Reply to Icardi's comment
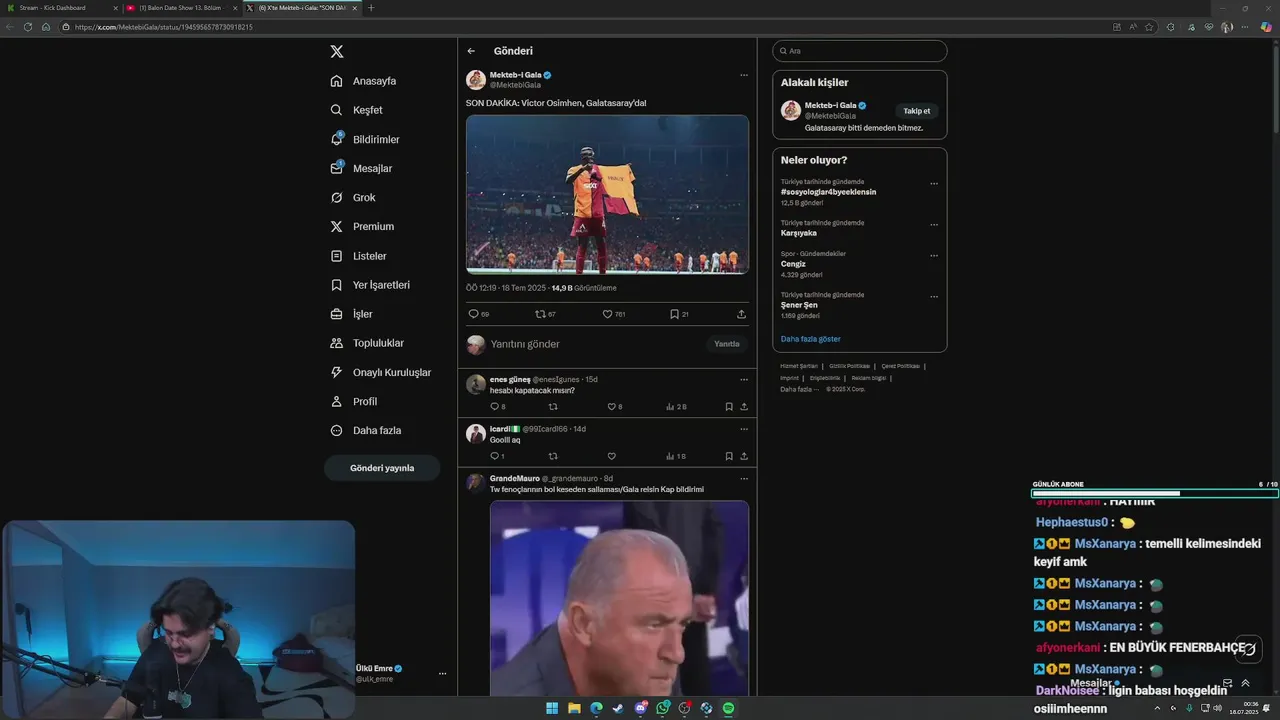The image size is (1280, 720). click(x=494, y=456)
